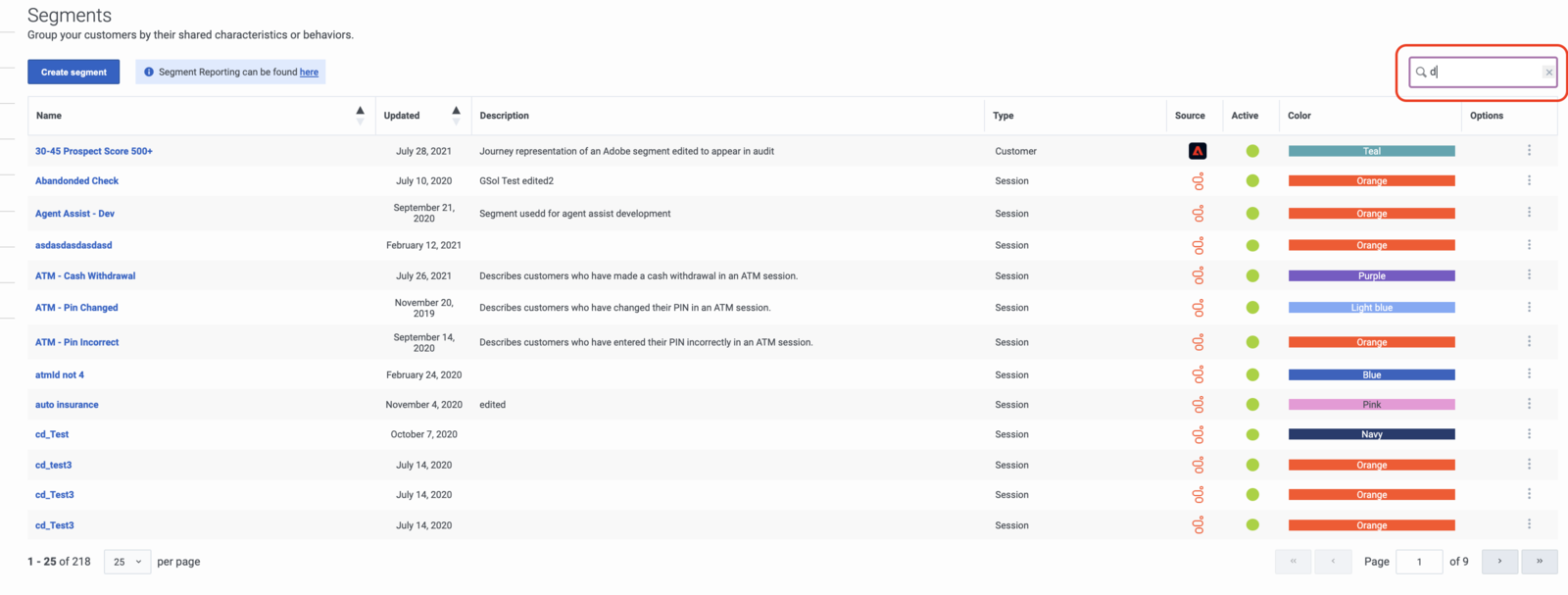Click the Teal color bar
The image size is (1568, 595).
(x=1371, y=151)
